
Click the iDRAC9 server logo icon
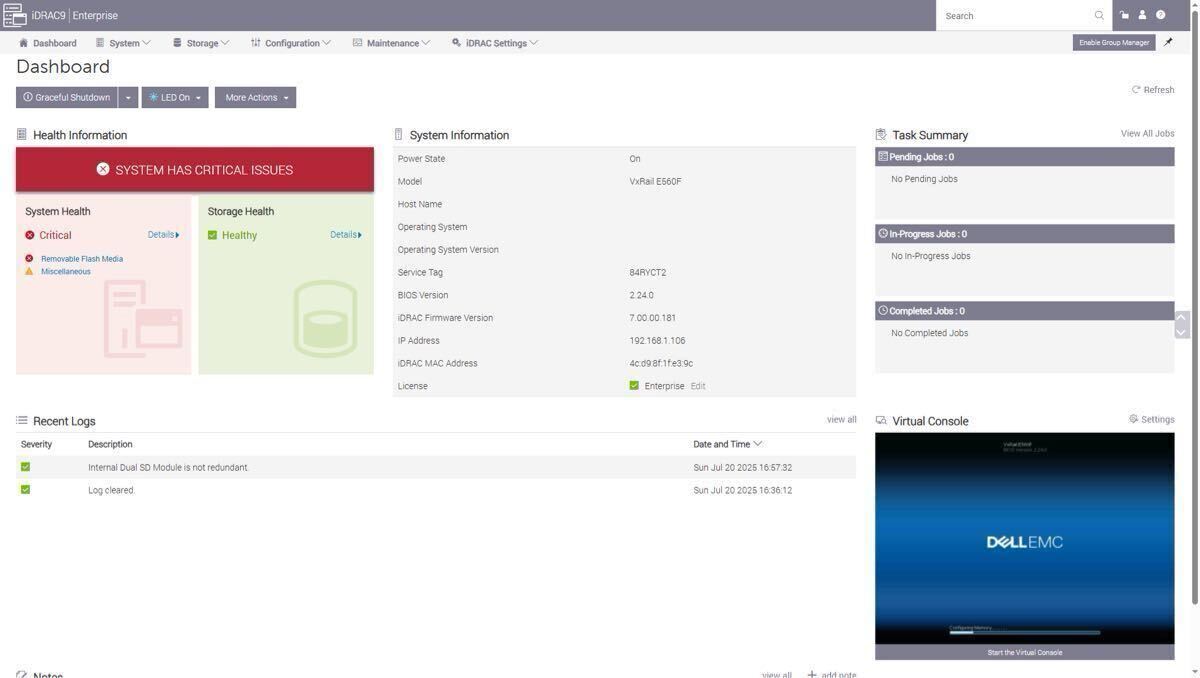click(14, 15)
